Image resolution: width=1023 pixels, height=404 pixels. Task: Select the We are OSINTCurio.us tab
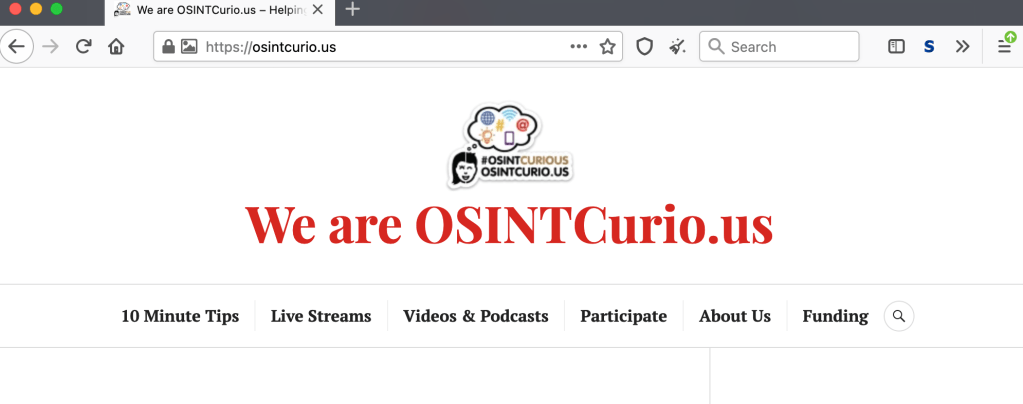click(x=219, y=12)
